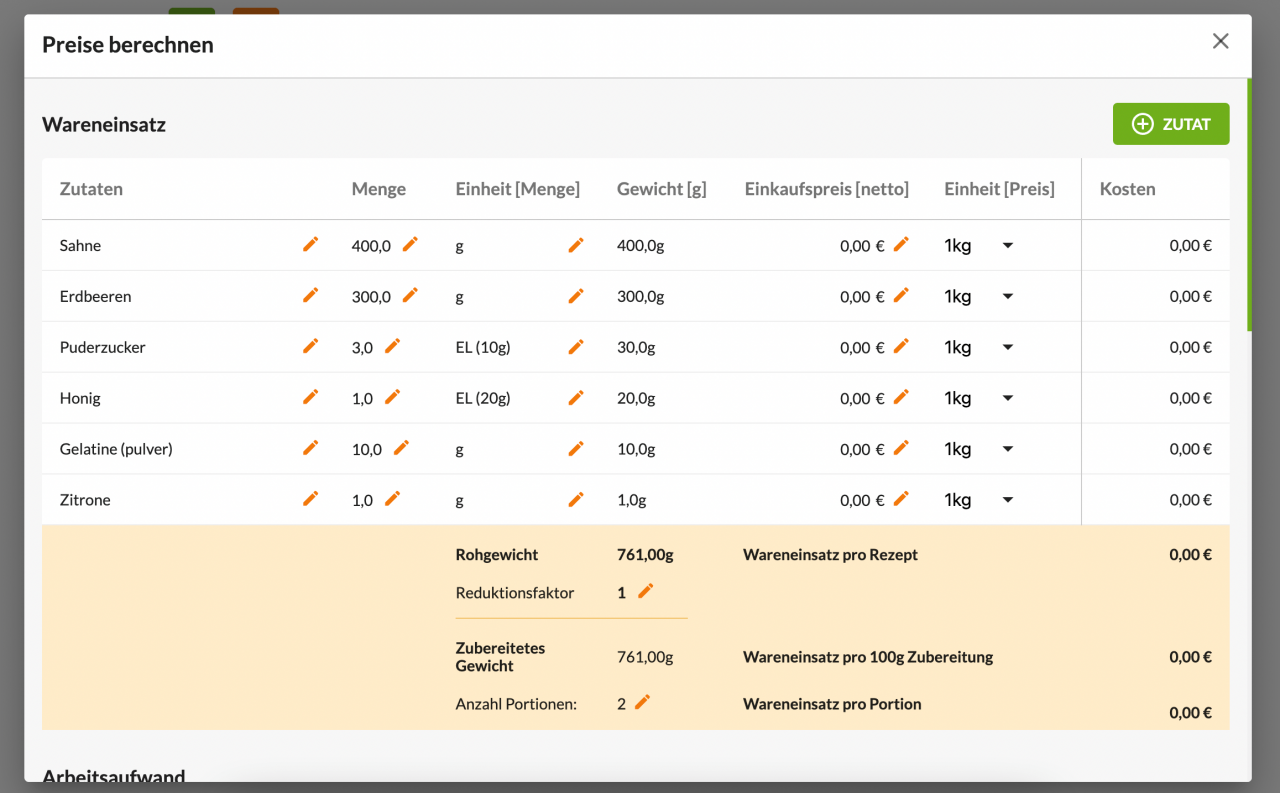Edit the Zitrone unit pencil icon

575,498
